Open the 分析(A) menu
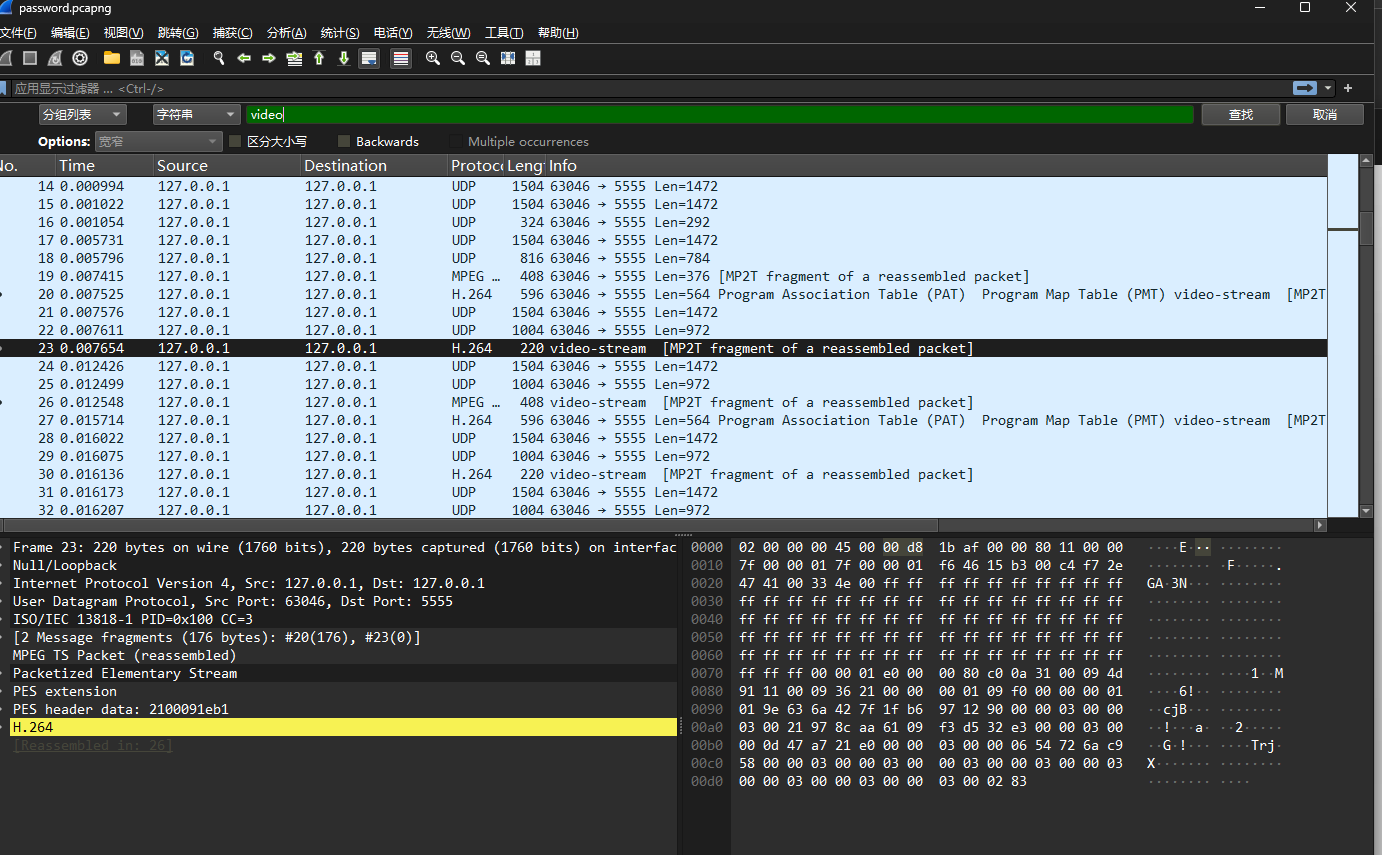 click(x=287, y=33)
